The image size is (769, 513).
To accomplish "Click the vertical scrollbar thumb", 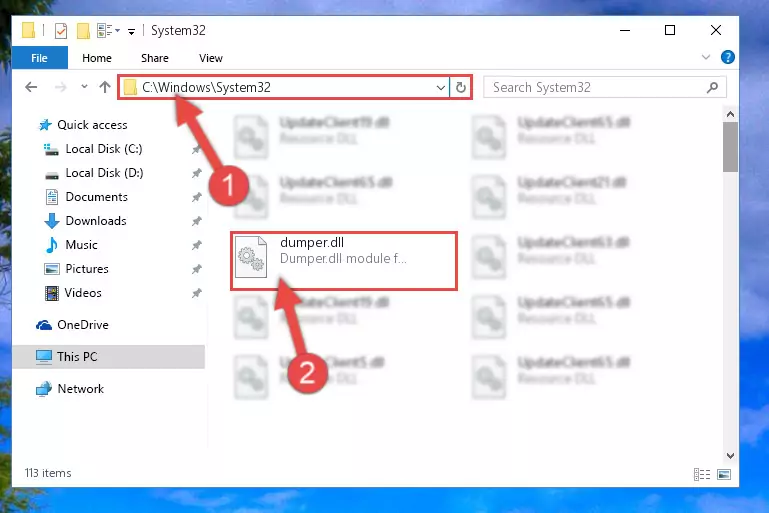I will 730,147.
